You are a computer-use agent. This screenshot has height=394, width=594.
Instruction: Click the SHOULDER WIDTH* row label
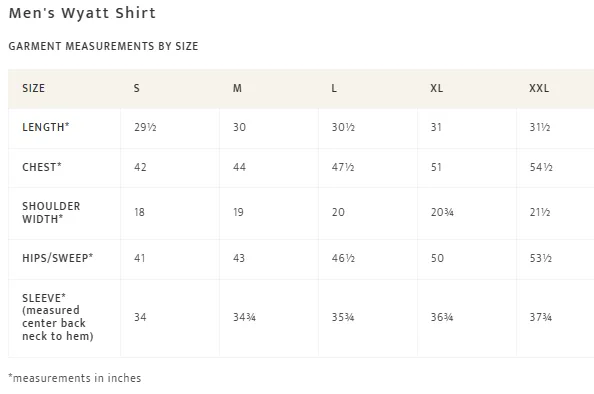[x=51, y=213]
